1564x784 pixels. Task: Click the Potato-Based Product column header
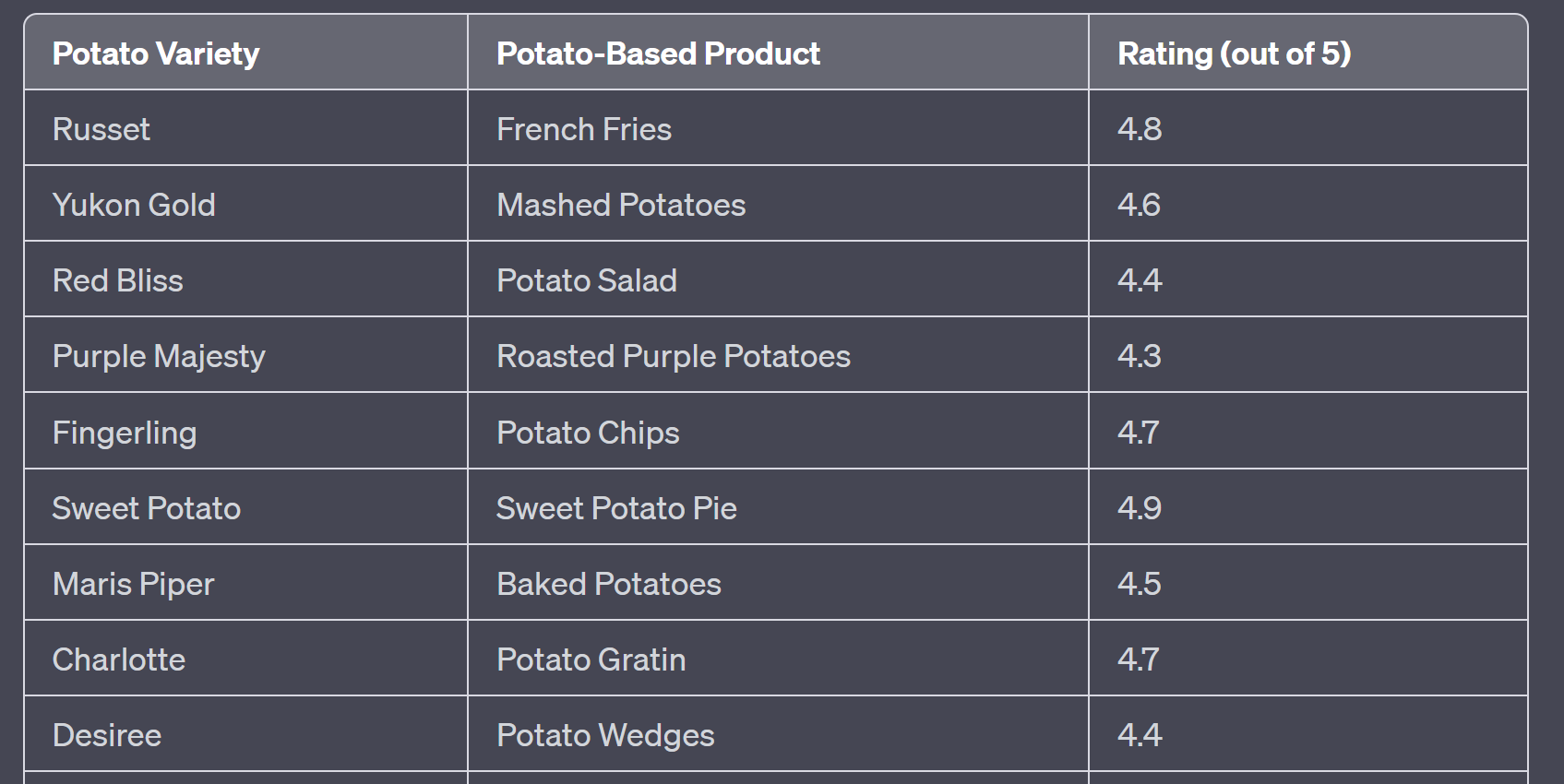pyautogui.click(x=658, y=54)
